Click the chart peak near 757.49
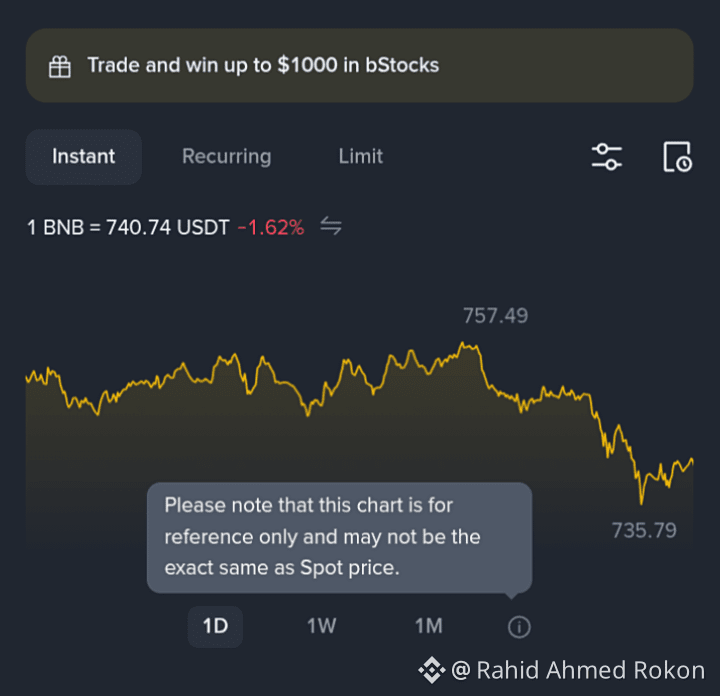 [463, 343]
